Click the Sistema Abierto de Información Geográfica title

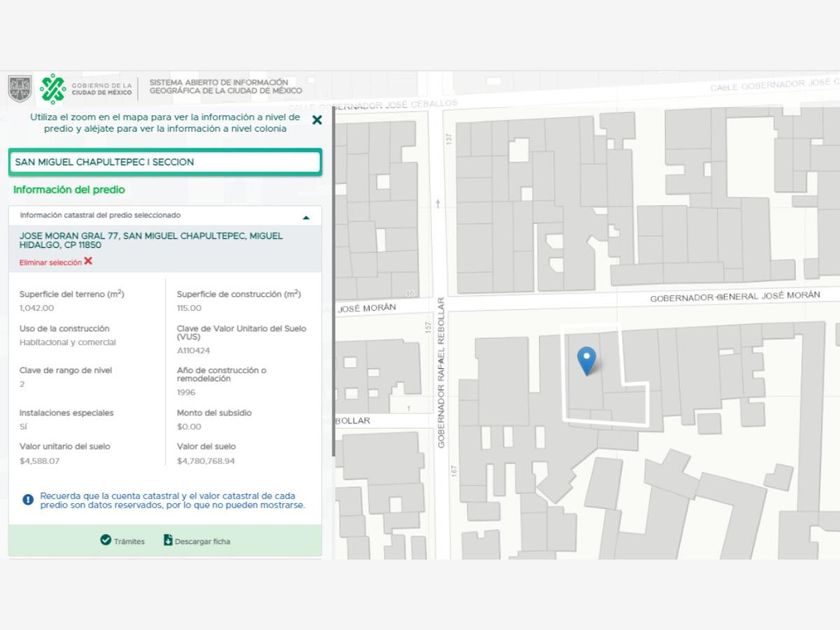pyautogui.click(x=219, y=88)
